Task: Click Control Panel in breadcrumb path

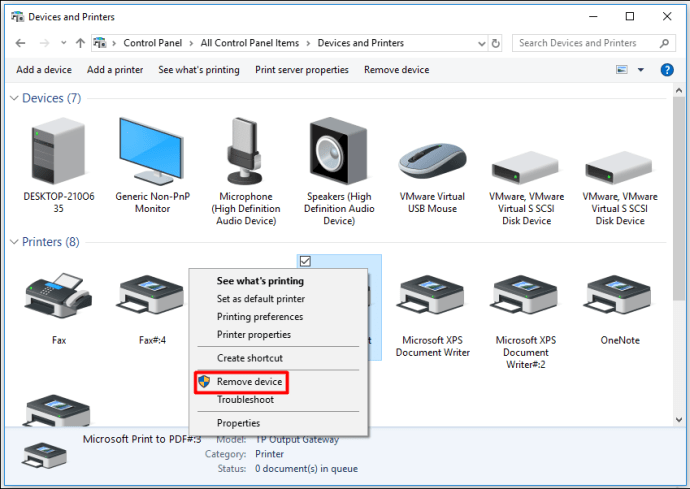Action: coord(152,43)
